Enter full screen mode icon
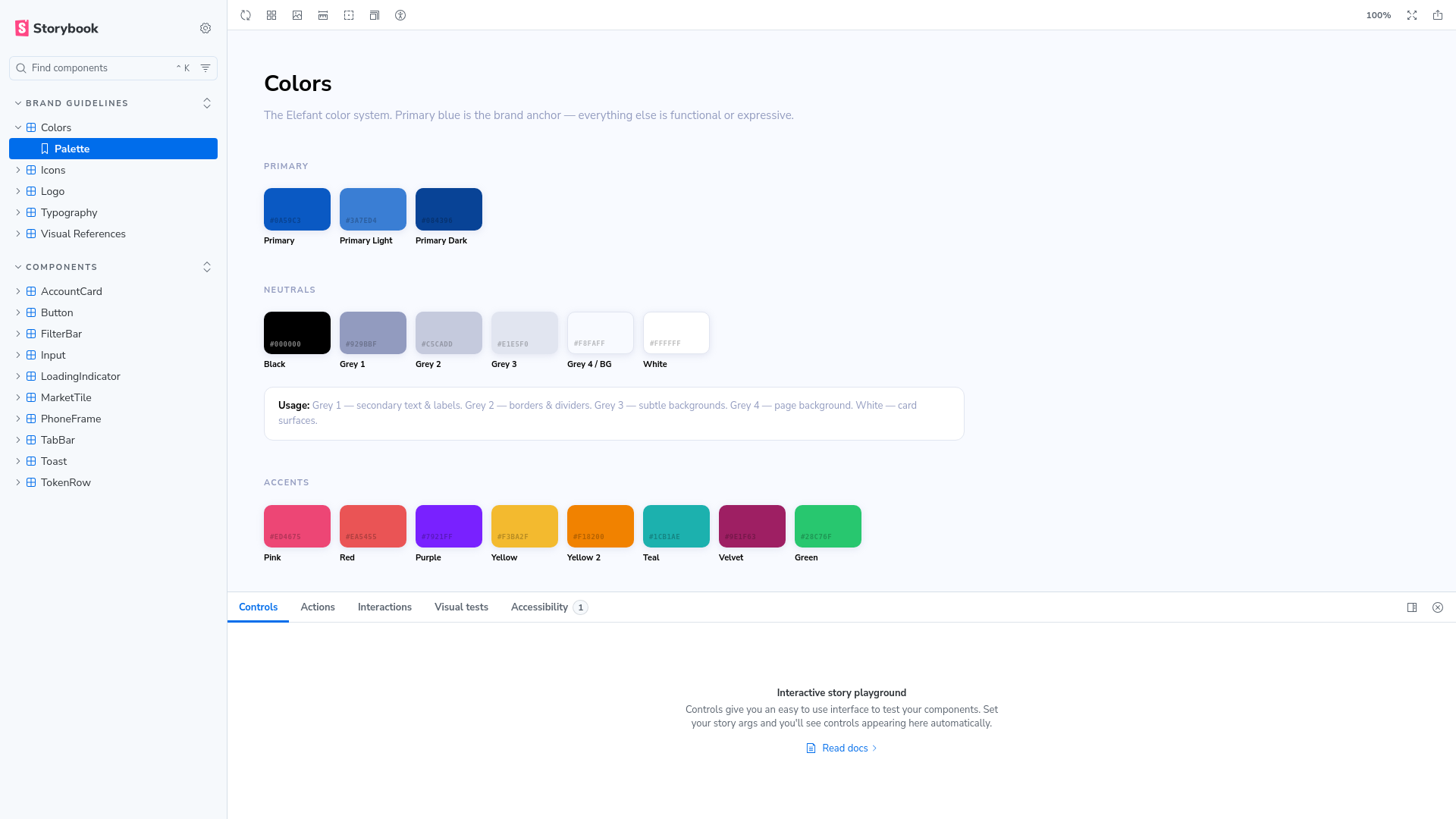 coord(1412,15)
